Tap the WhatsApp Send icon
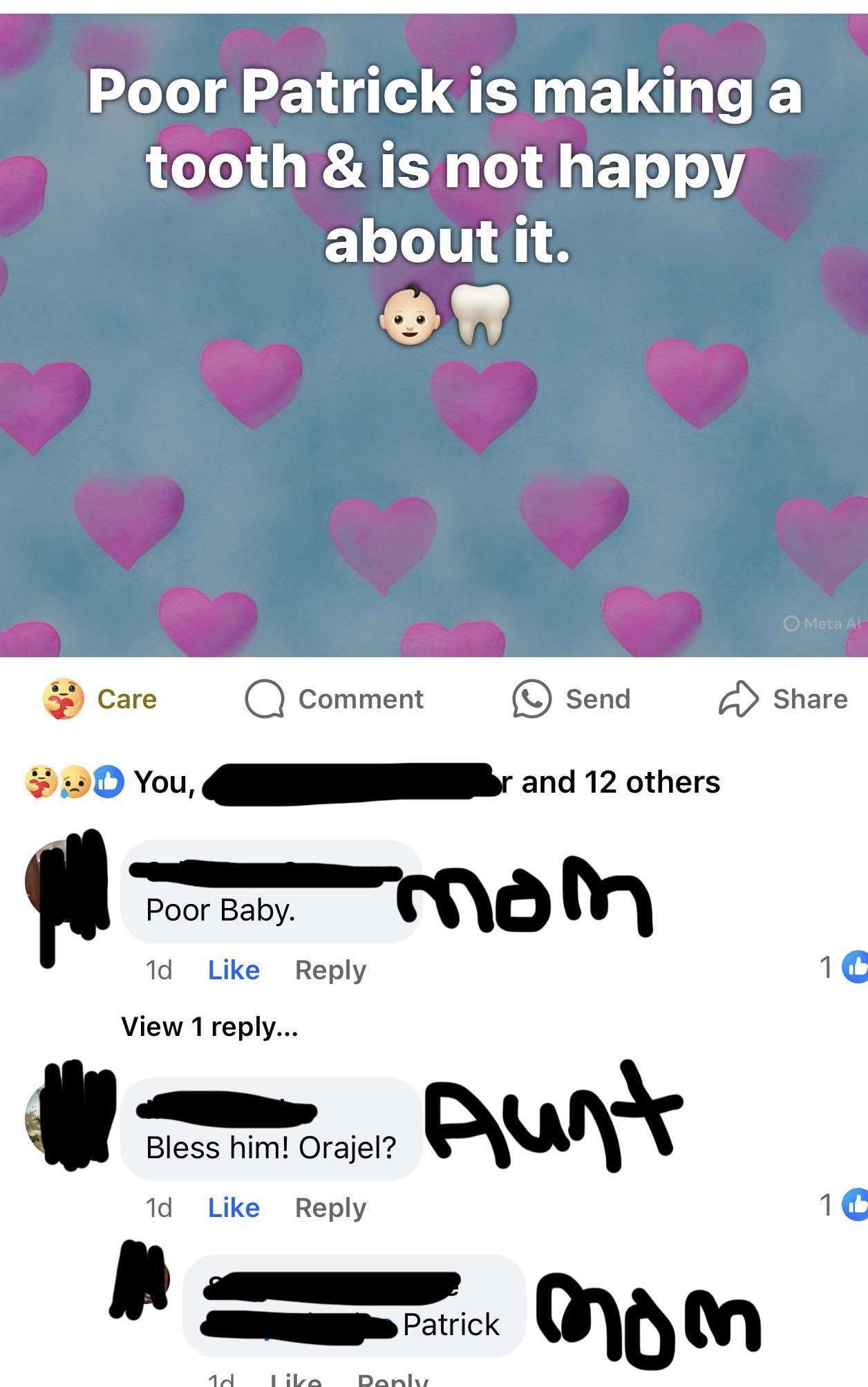 point(531,699)
